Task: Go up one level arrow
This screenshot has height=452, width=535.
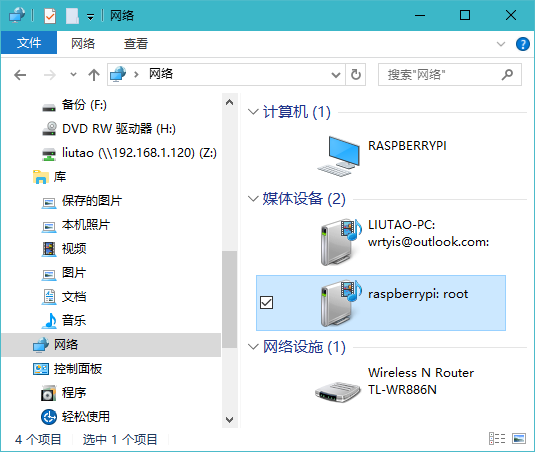Action: [x=94, y=75]
